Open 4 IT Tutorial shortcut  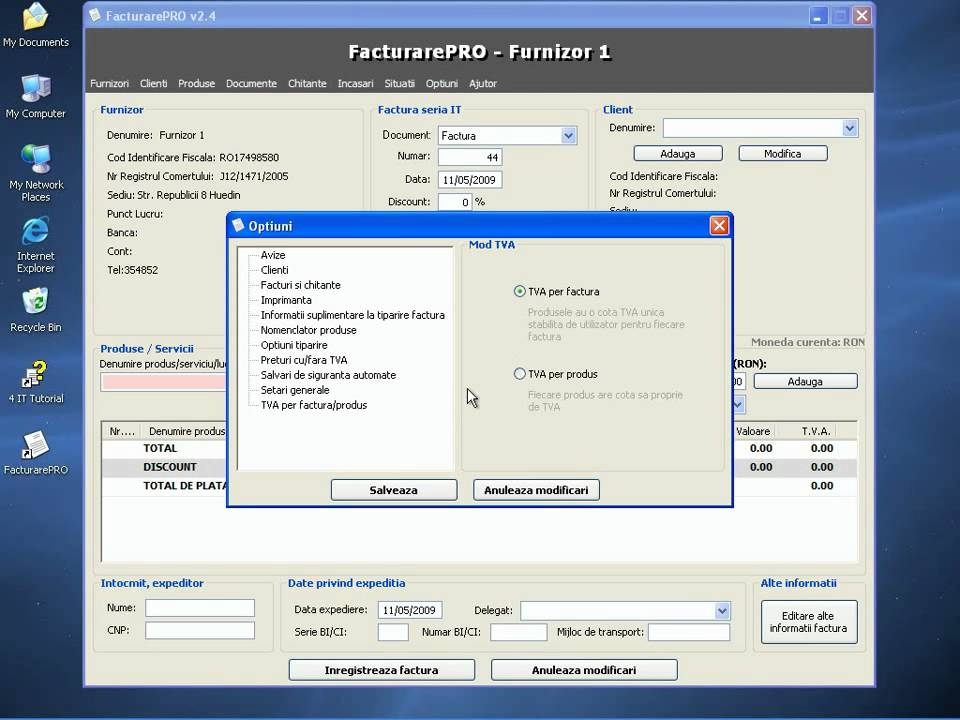[36, 382]
